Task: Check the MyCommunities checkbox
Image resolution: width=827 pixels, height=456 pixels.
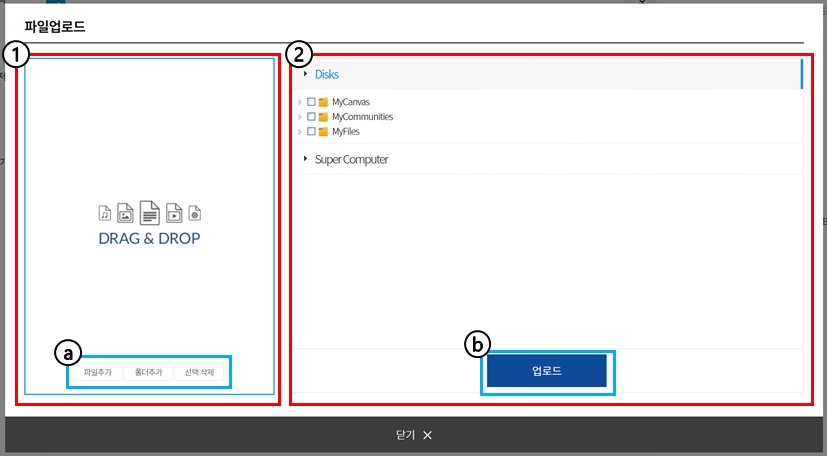Action: coord(312,117)
